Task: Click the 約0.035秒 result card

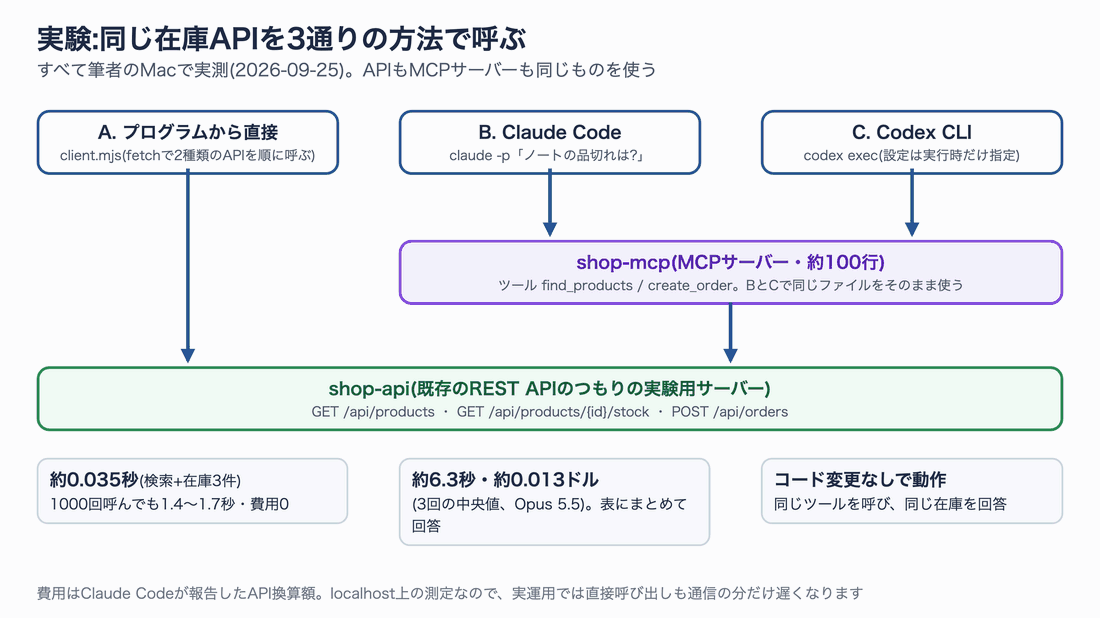Action: [192, 491]
